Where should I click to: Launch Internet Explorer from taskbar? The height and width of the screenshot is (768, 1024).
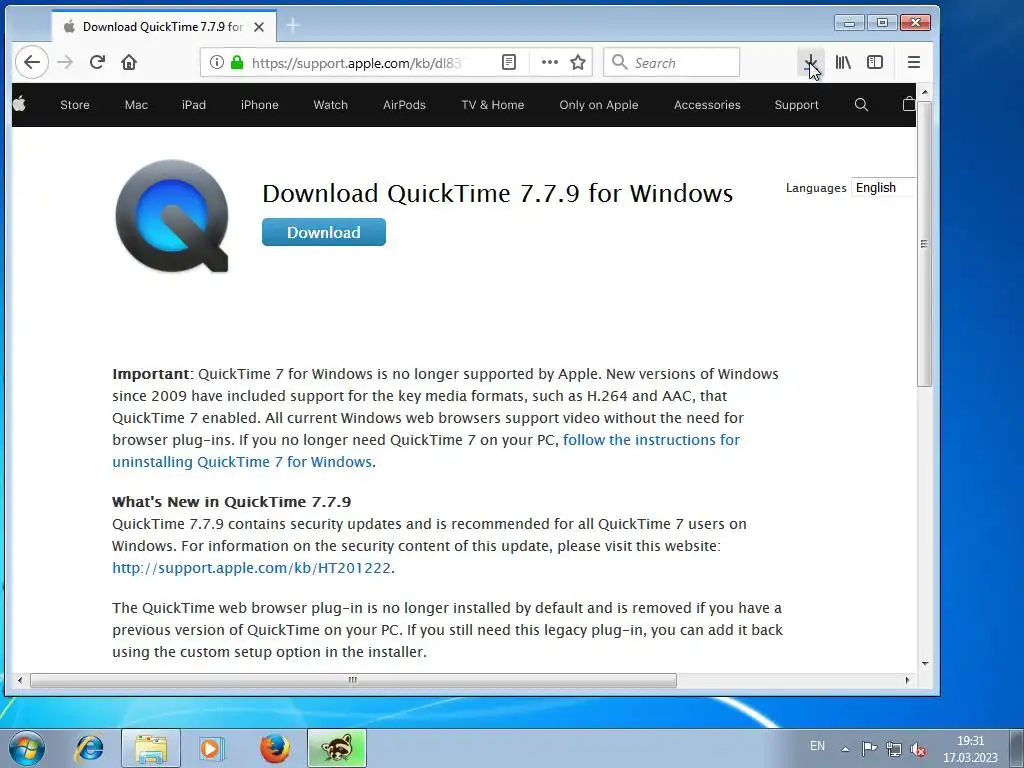[89, 748]
